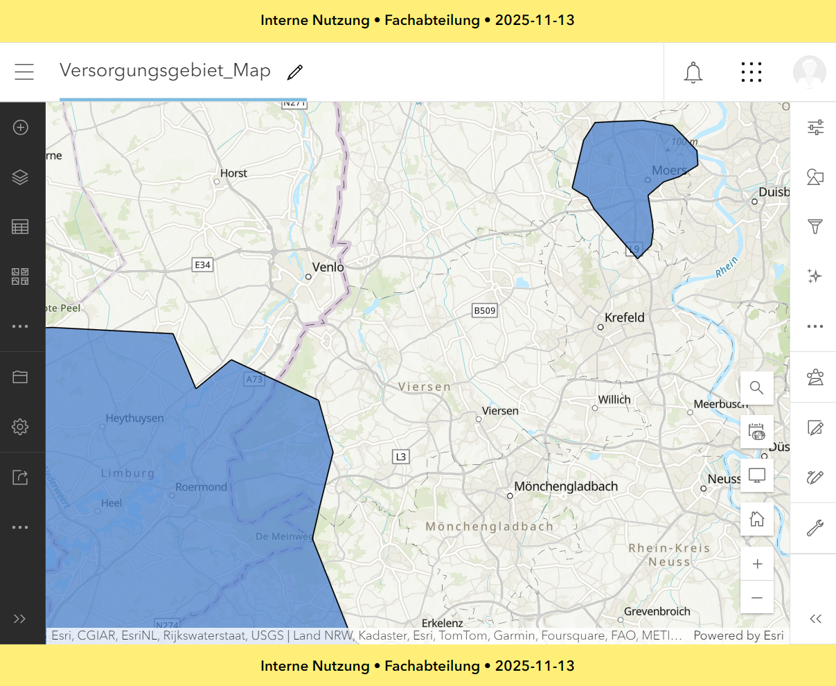Click the Powered by Esri link
This screenshot has height=686, width=836.
(x=738, y=635)
